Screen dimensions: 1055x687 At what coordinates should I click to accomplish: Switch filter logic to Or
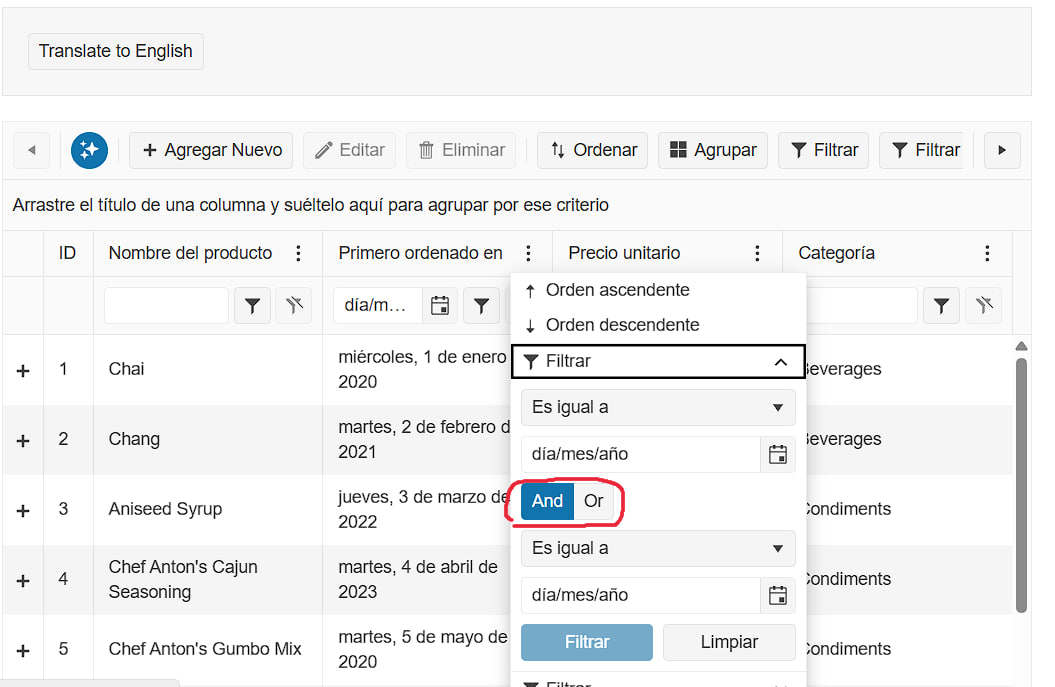coord(594,501)
